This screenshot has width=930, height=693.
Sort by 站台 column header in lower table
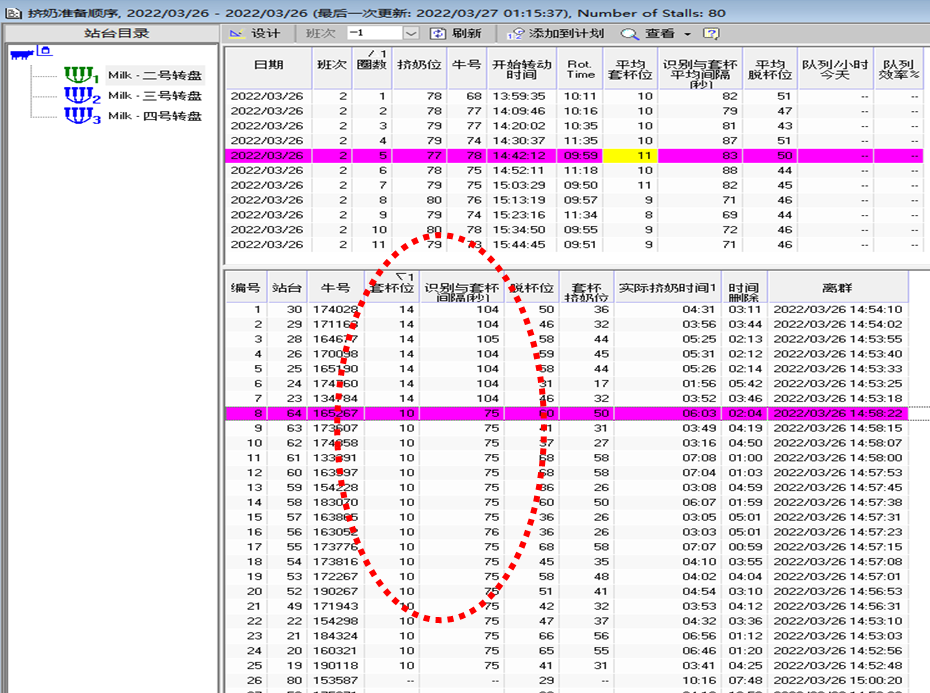[x=287, y=288]
